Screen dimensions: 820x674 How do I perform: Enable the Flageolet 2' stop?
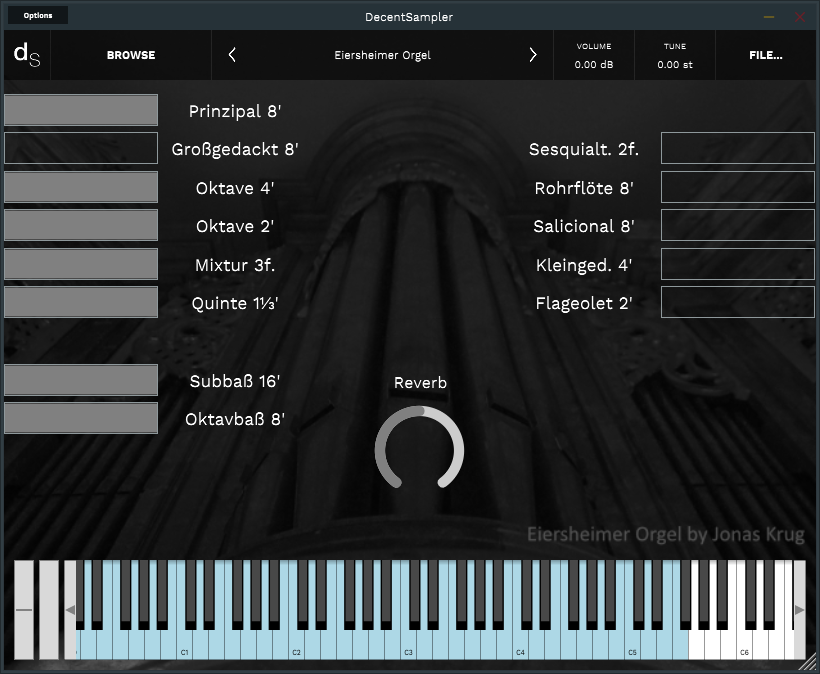click(738, 302)
